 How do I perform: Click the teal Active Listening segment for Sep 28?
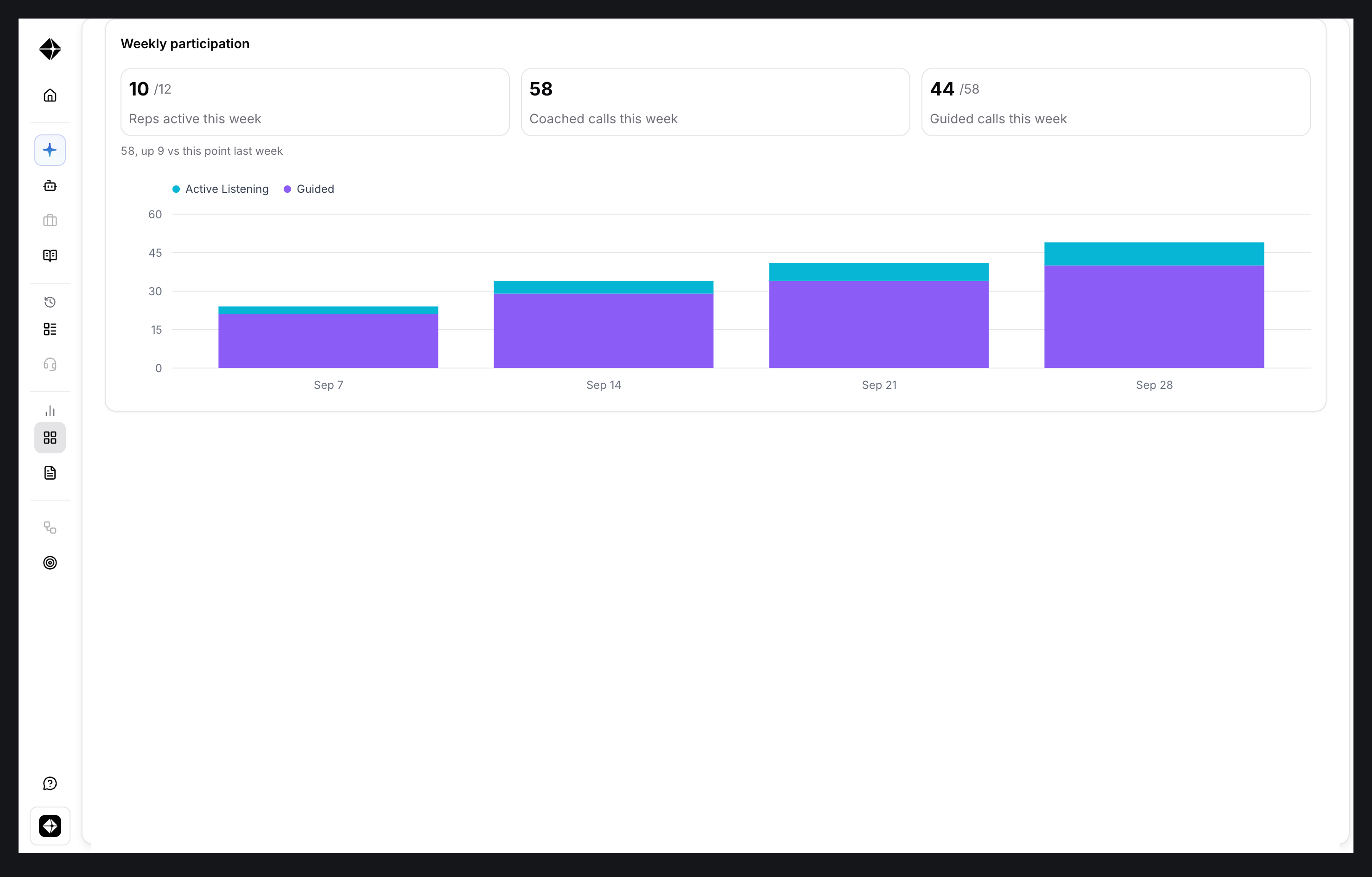(x=1154, y=254)
